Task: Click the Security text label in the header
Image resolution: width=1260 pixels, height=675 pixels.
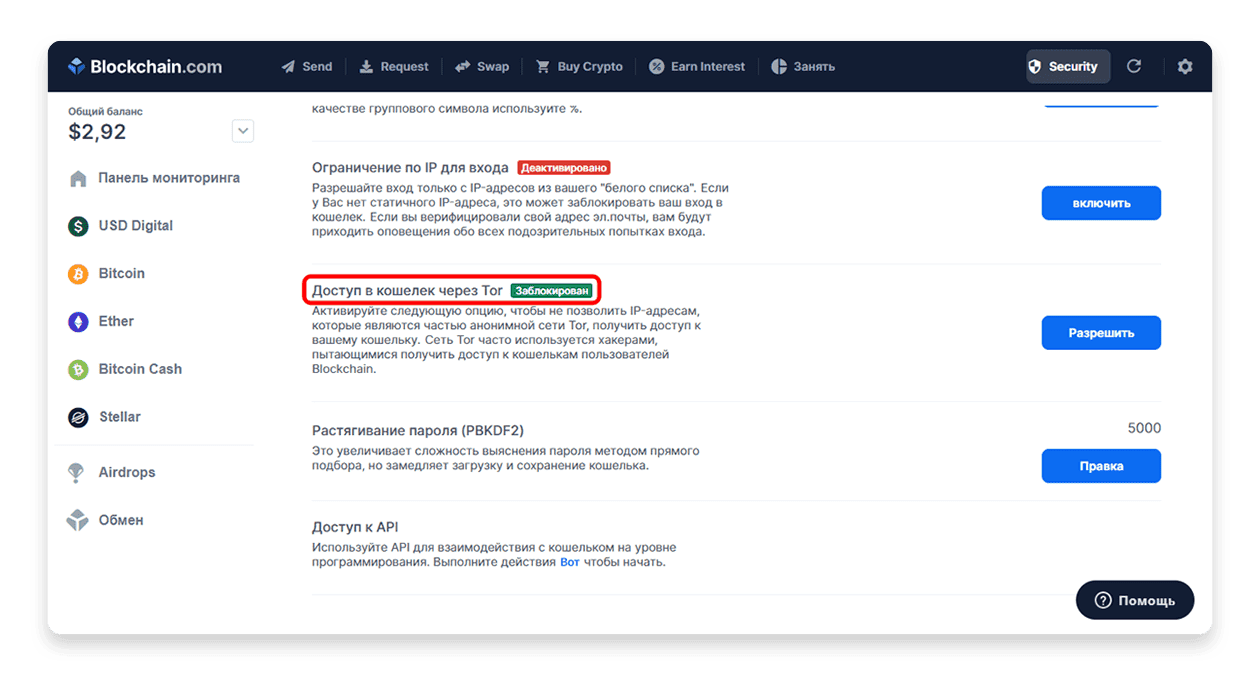Action: tap(1073, 67)
